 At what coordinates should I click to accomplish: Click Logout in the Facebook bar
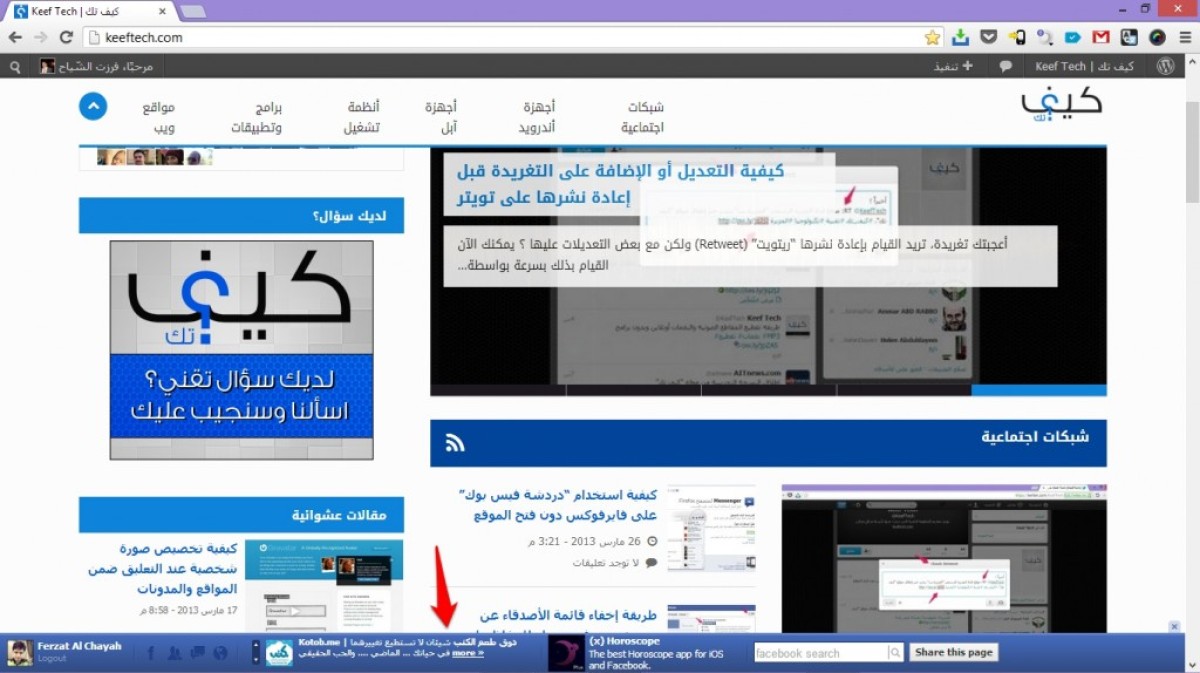[52, 659]
